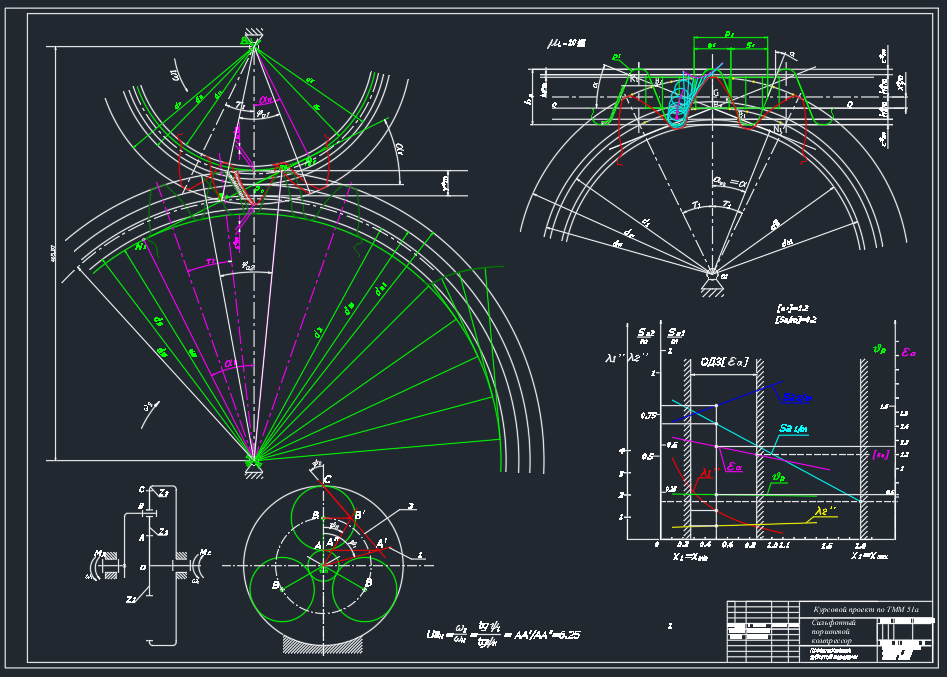Click the "= AA'/AA''=6.25" formula text
Screen dimensions: 947x677
click(542, 635)
